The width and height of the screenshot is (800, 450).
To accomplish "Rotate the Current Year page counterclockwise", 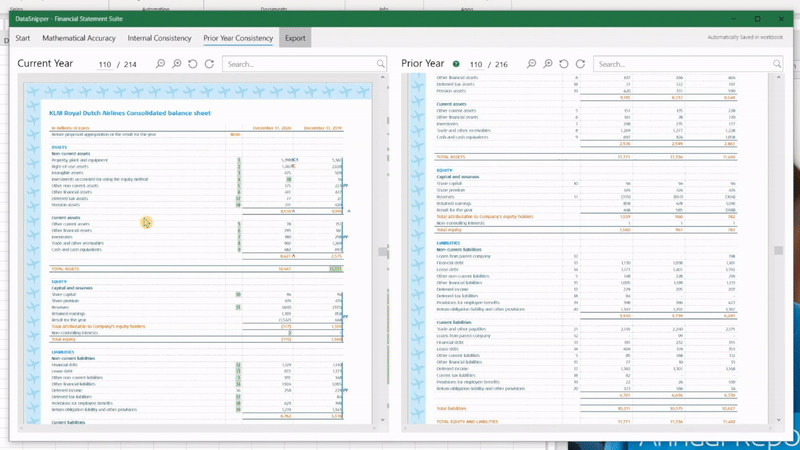I will click(193, 64).
